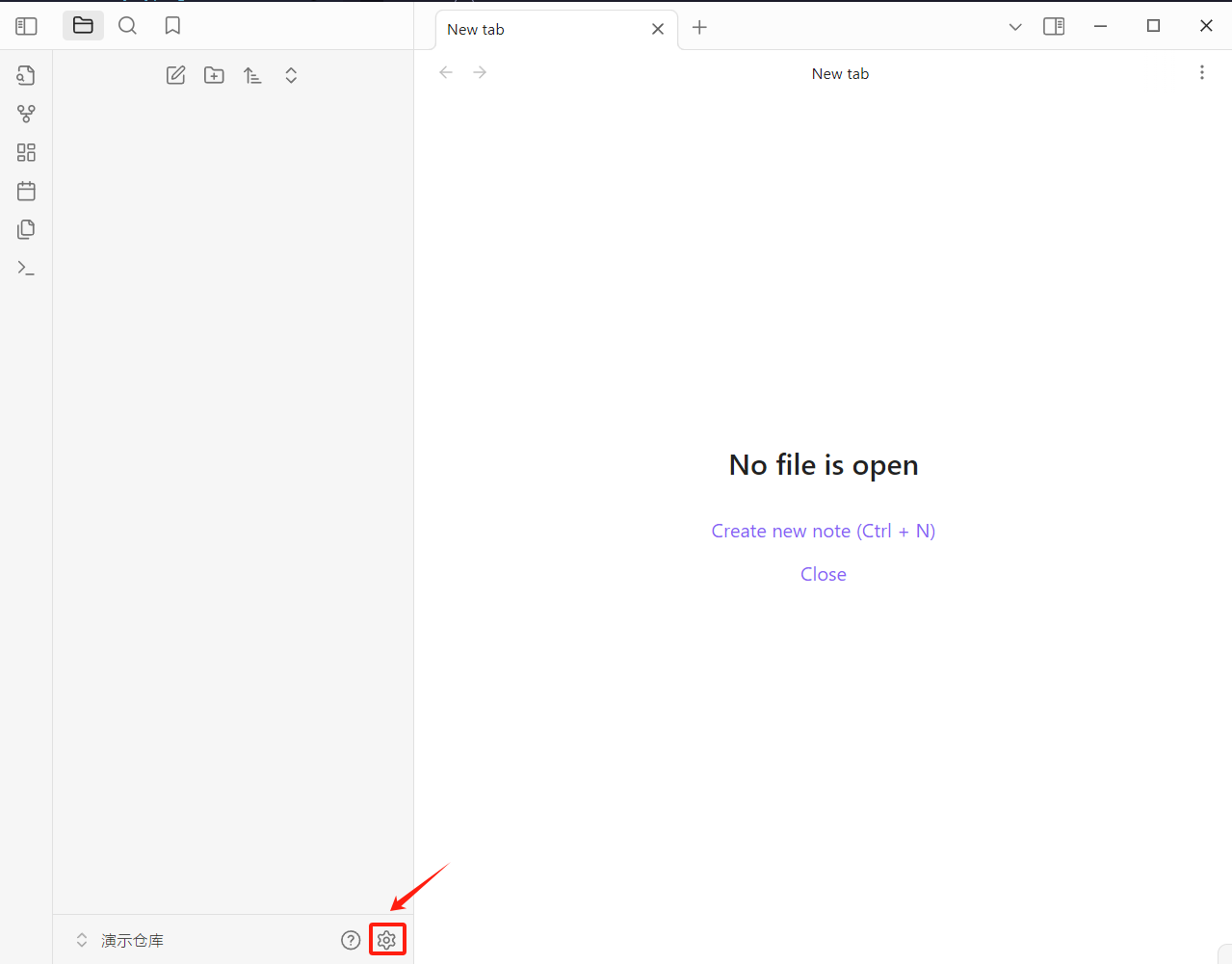
Task: Add a new tab with plus
Action: 699,28
